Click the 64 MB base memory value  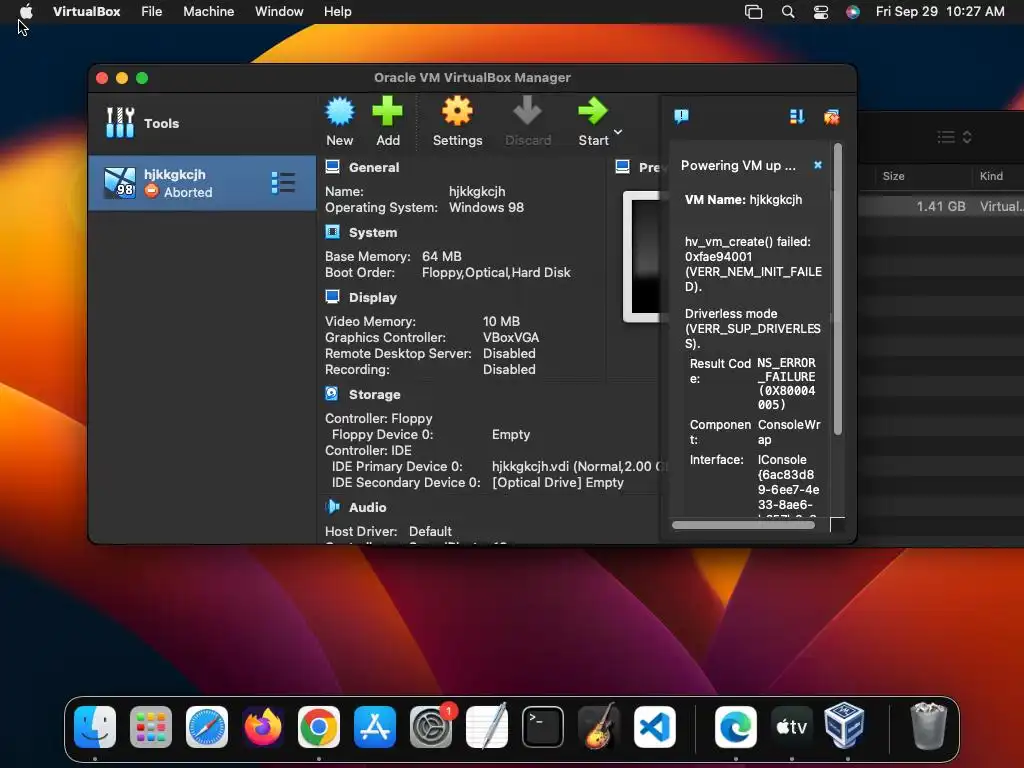tap(441, 257)
